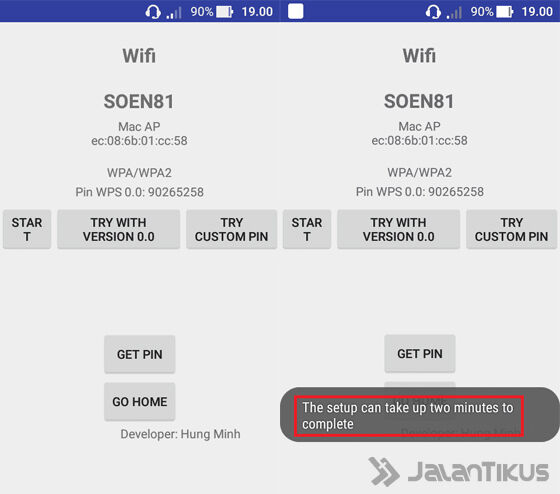Tap Pin WPS 0.0: 90265258 on left screen

[x=140, y=192]
